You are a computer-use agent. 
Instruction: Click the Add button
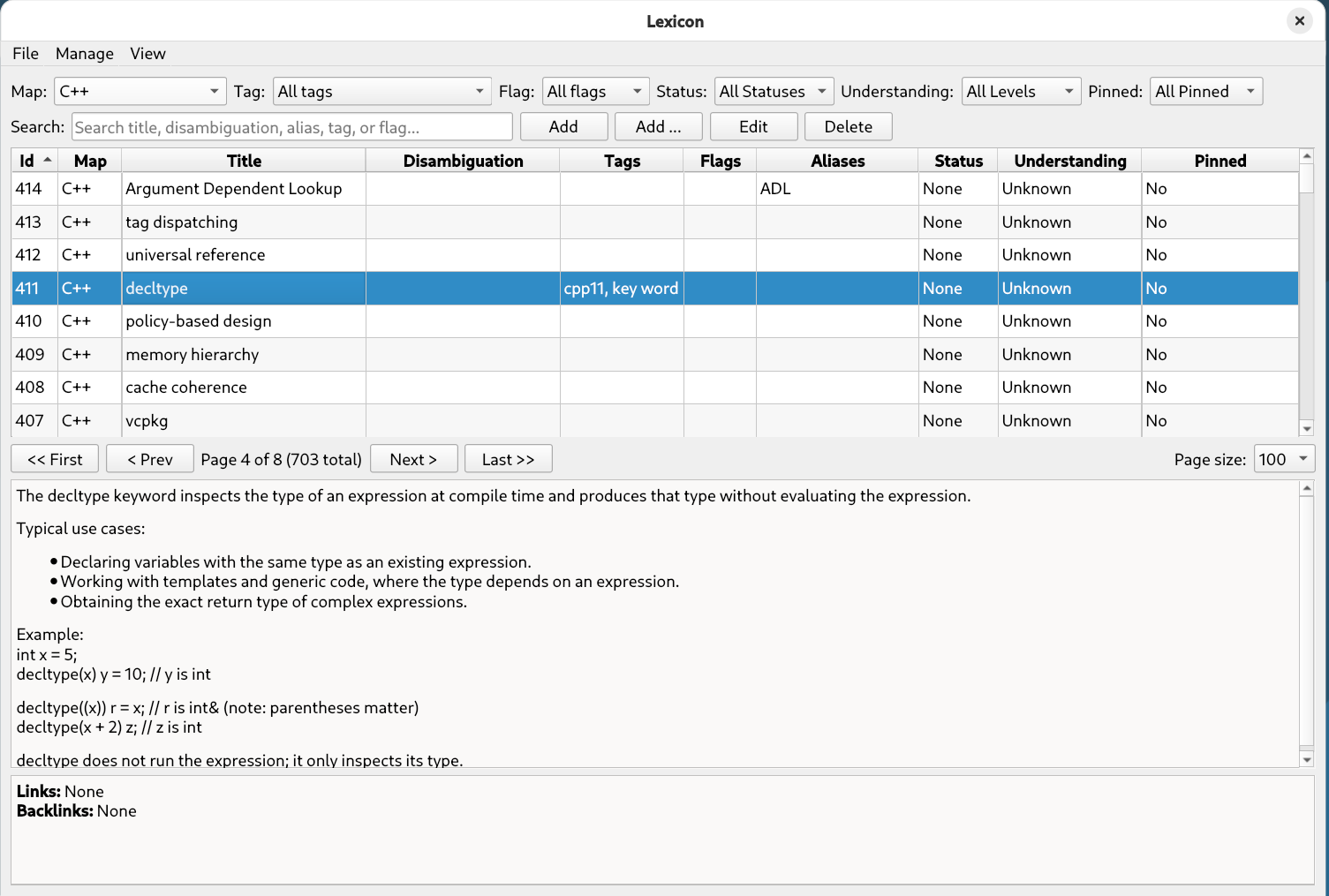[563, 127]
